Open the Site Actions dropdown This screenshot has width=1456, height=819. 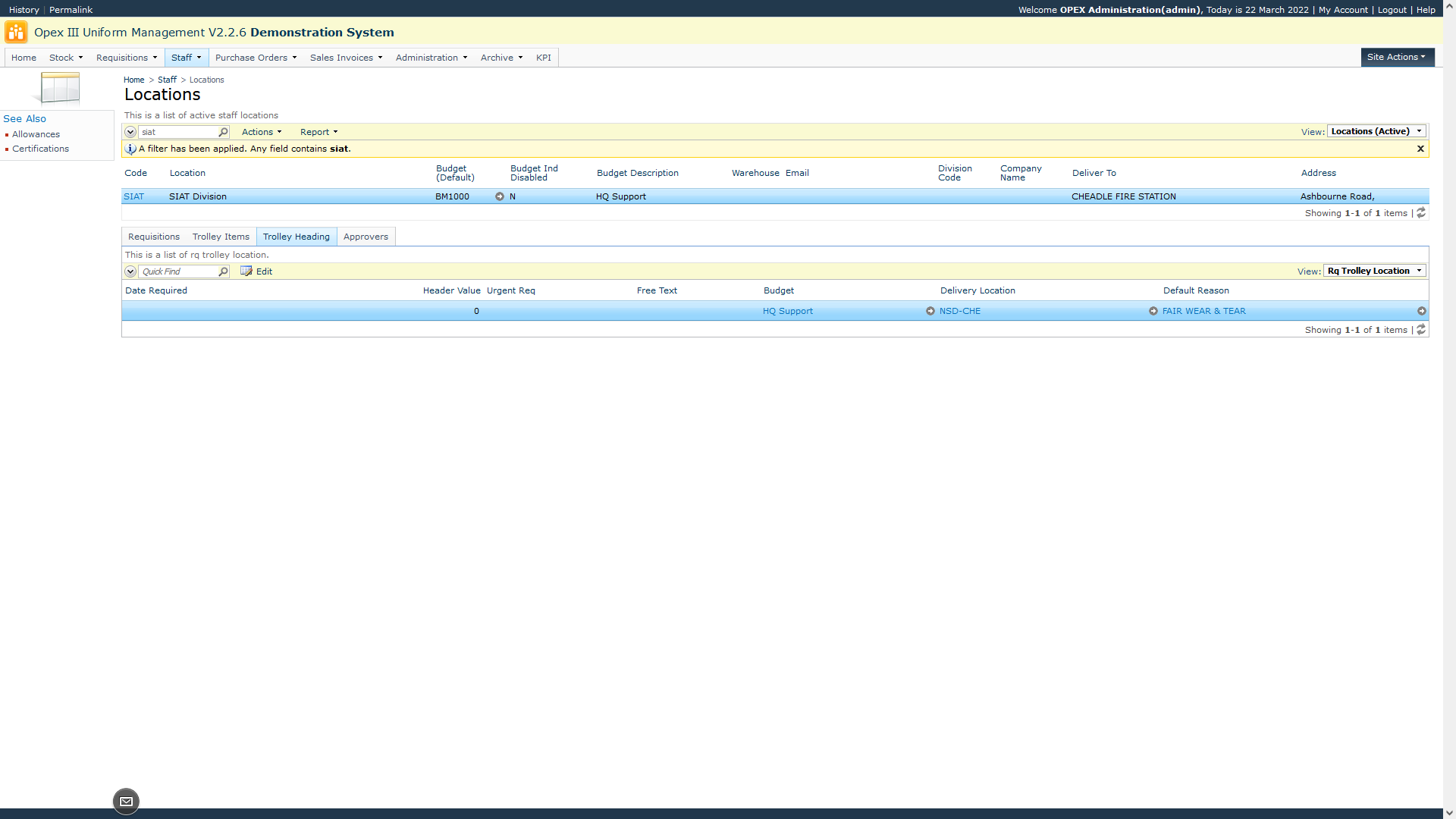click(1397, 57)
